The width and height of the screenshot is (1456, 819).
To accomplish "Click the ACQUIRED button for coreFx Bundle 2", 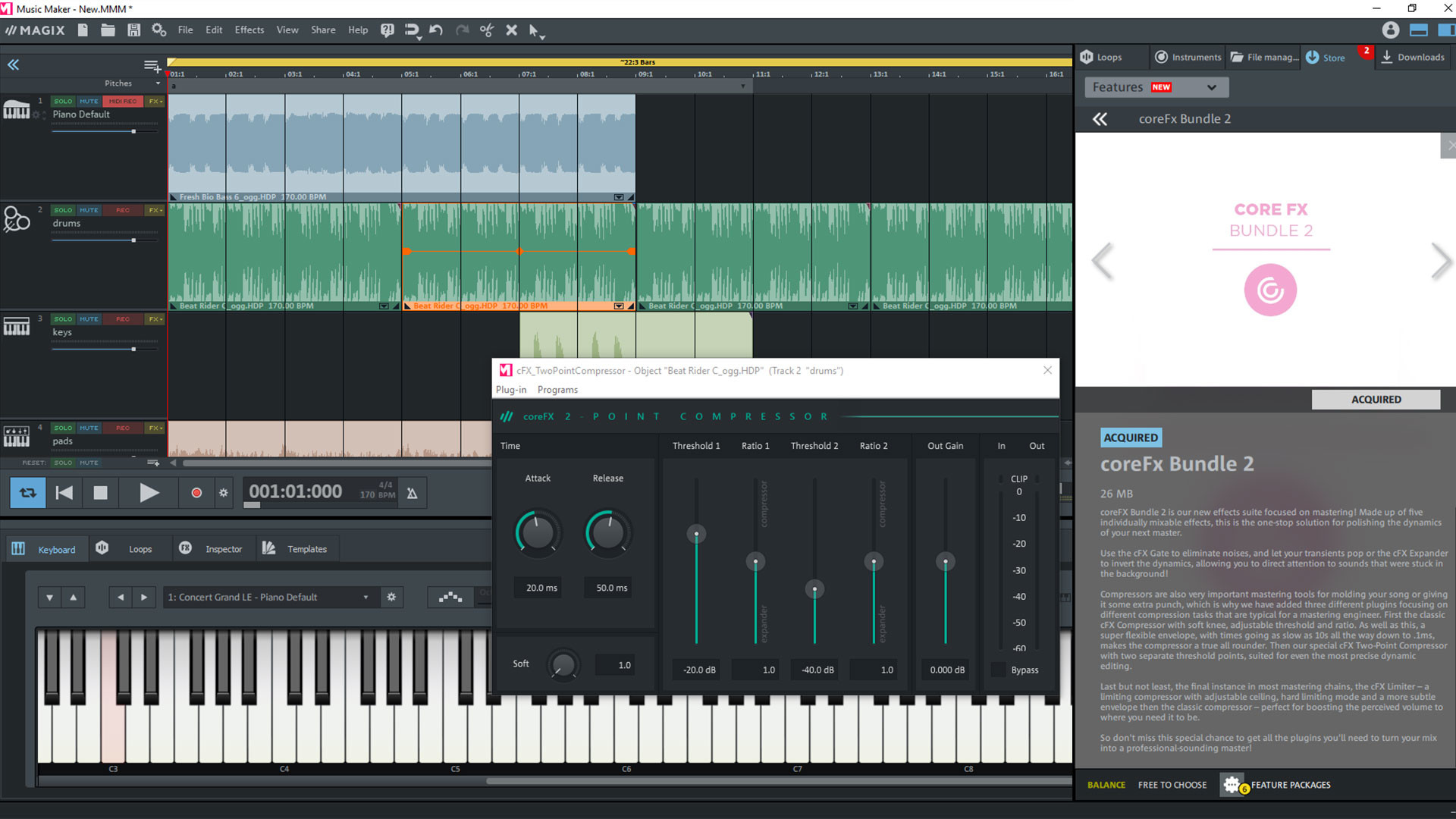I will click(x=1376, y=399).
